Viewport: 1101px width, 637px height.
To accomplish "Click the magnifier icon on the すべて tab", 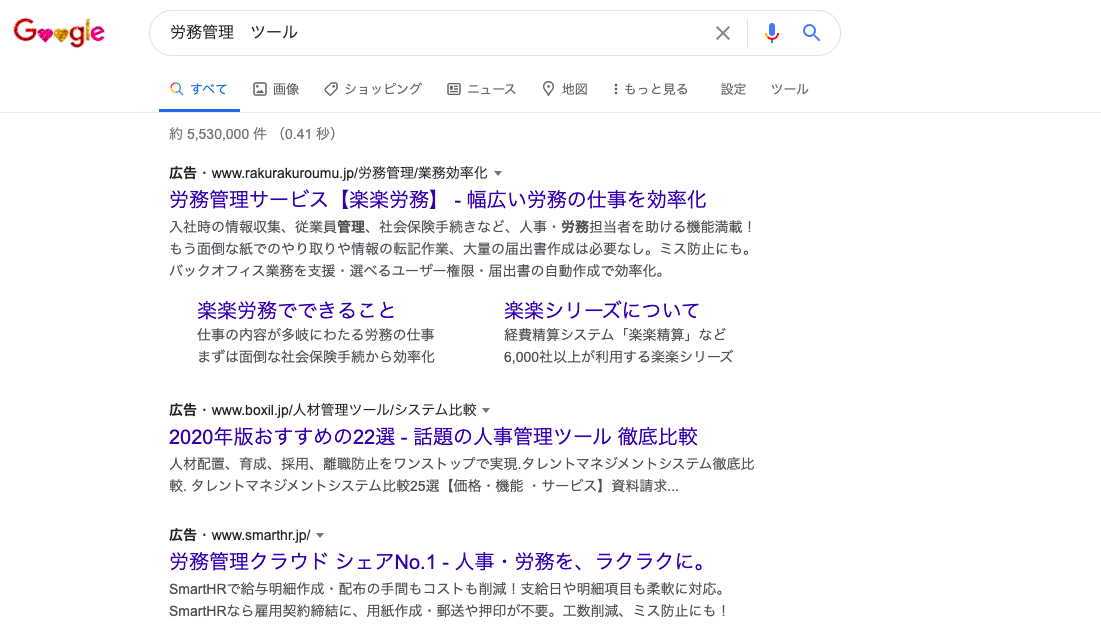I will [x=176, y=88].
